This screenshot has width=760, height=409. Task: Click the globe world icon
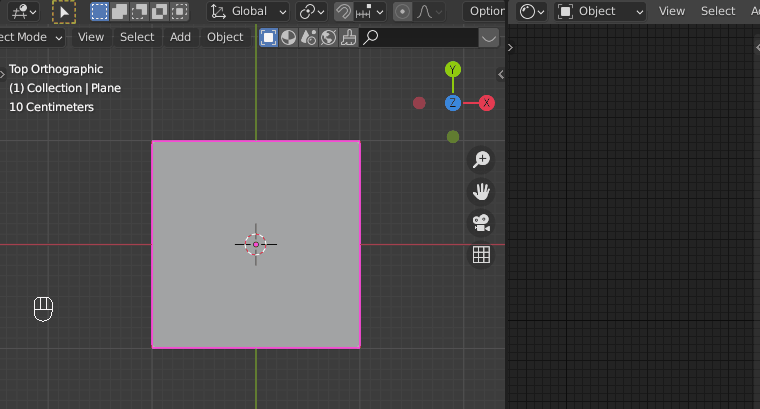(328, 37)
